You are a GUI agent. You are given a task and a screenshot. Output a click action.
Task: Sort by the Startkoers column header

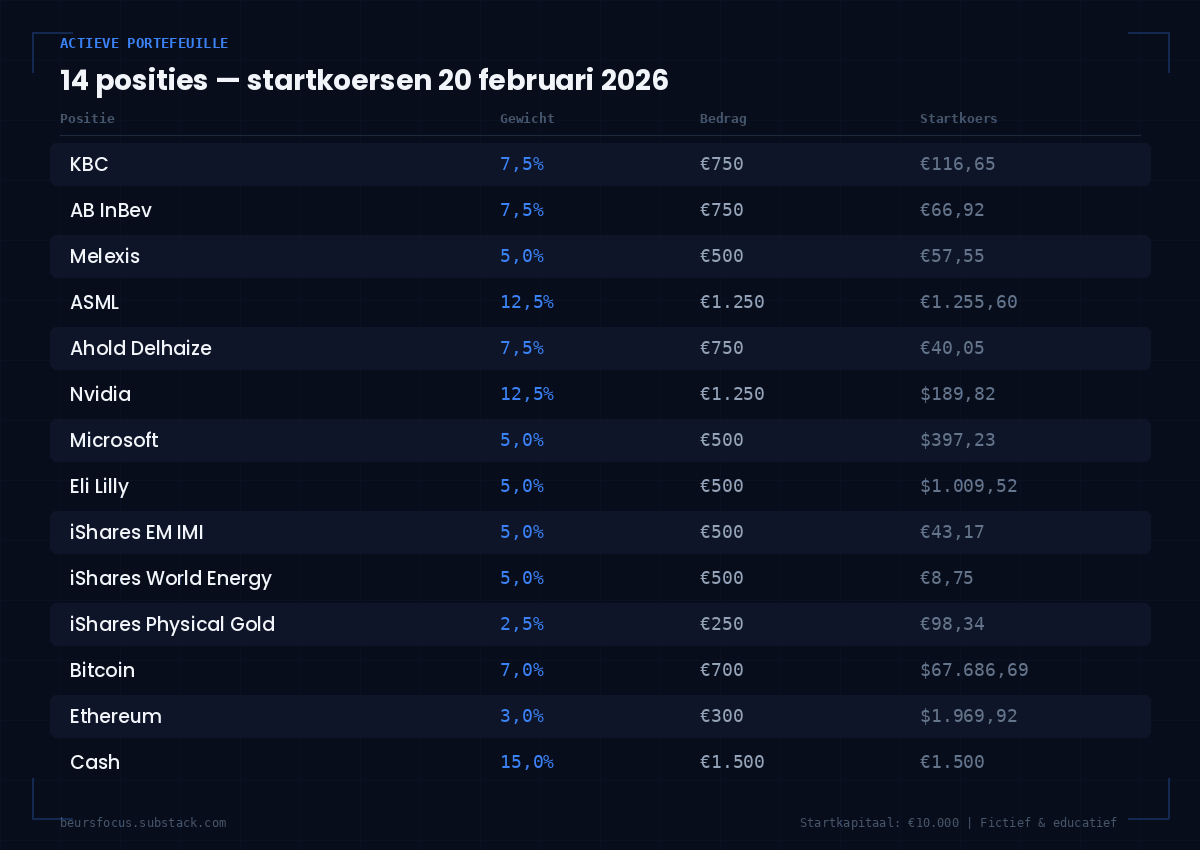pyautogui.click(x=959, y=118)
